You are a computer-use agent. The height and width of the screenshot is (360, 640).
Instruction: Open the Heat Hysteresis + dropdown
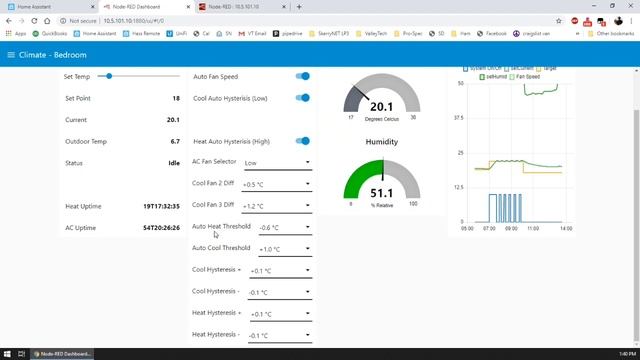(280, 314)
